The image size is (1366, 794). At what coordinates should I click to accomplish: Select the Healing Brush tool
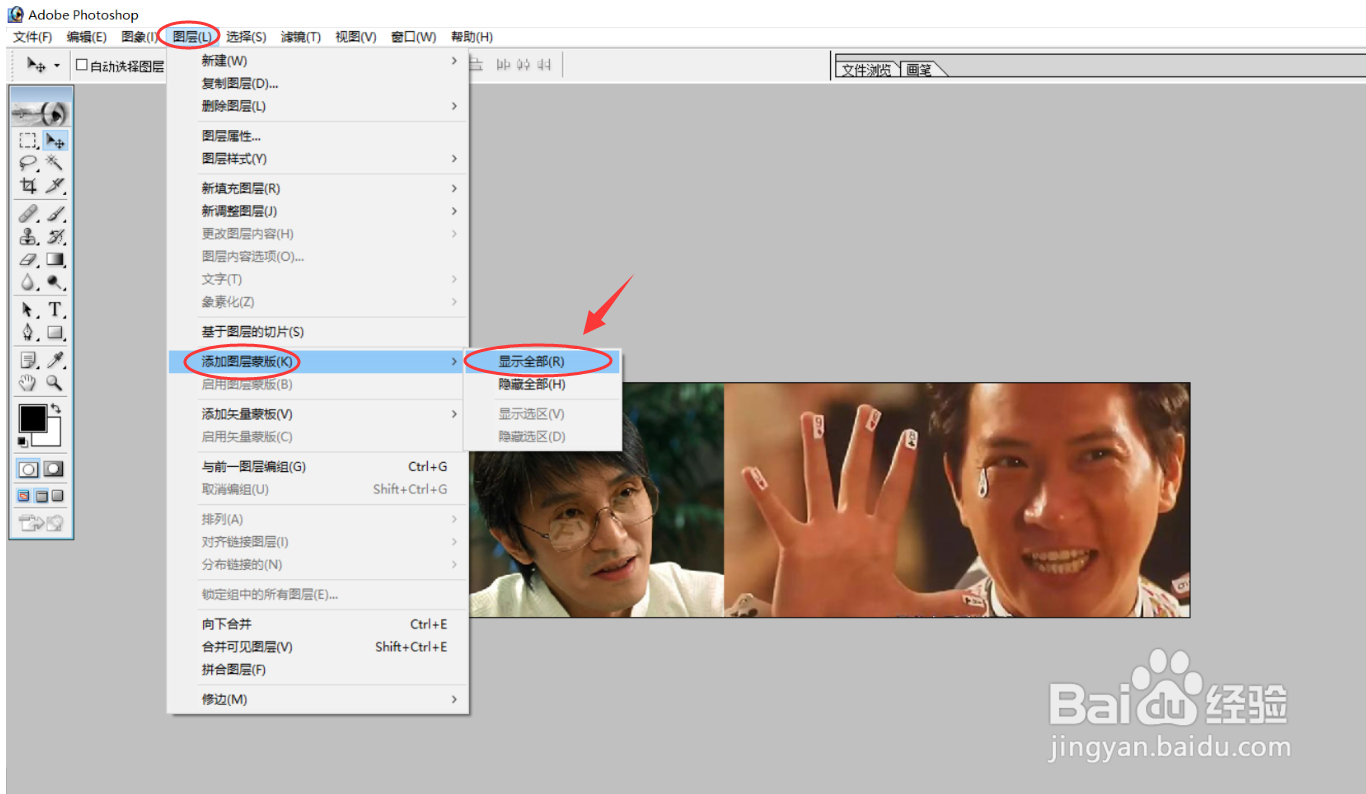(28, 214)
